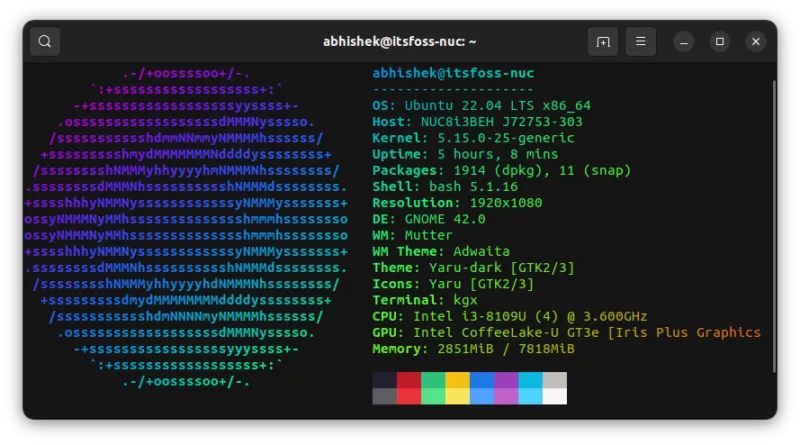Click the Resolution: 1920x1080 line
800x445 pixels.
pyautogui.click(x=457, y=203)
